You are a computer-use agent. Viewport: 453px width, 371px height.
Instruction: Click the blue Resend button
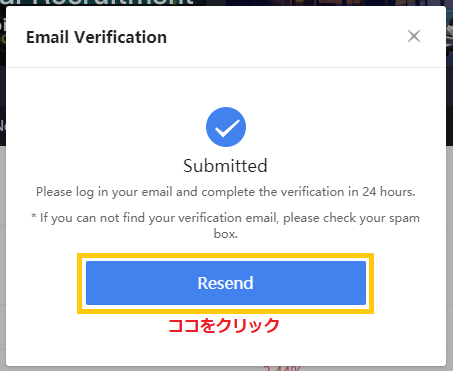[226, 283]
